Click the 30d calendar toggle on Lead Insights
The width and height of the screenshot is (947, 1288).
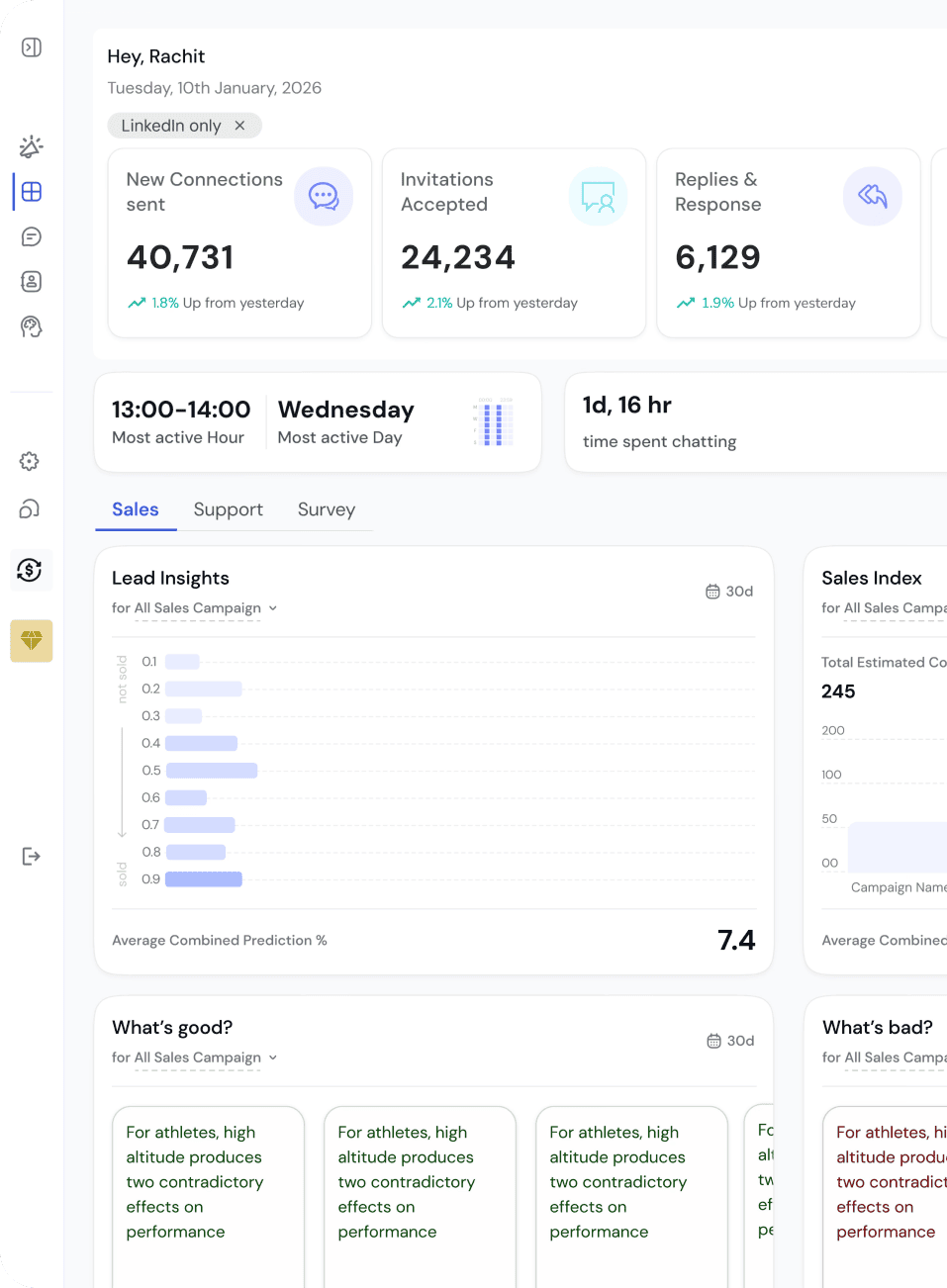(729, 591)
